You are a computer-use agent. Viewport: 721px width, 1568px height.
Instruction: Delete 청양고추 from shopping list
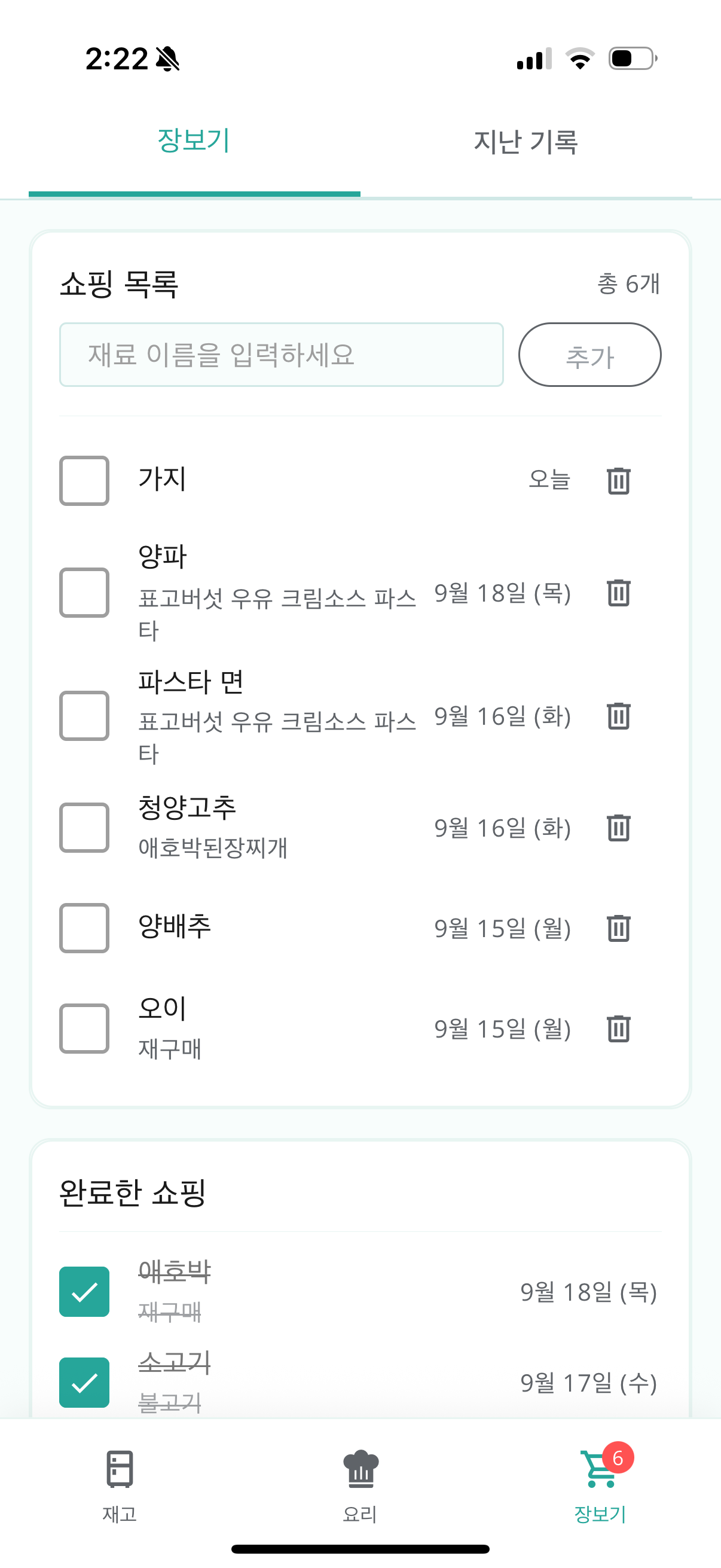[618, 828]
